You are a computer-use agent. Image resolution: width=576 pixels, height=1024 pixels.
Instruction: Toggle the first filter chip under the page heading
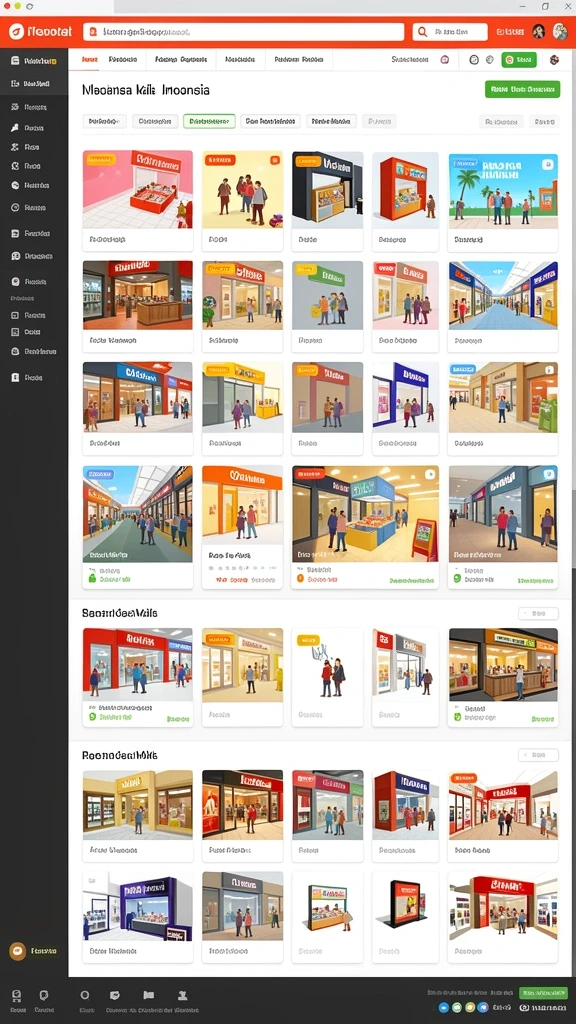click(104, 121)
